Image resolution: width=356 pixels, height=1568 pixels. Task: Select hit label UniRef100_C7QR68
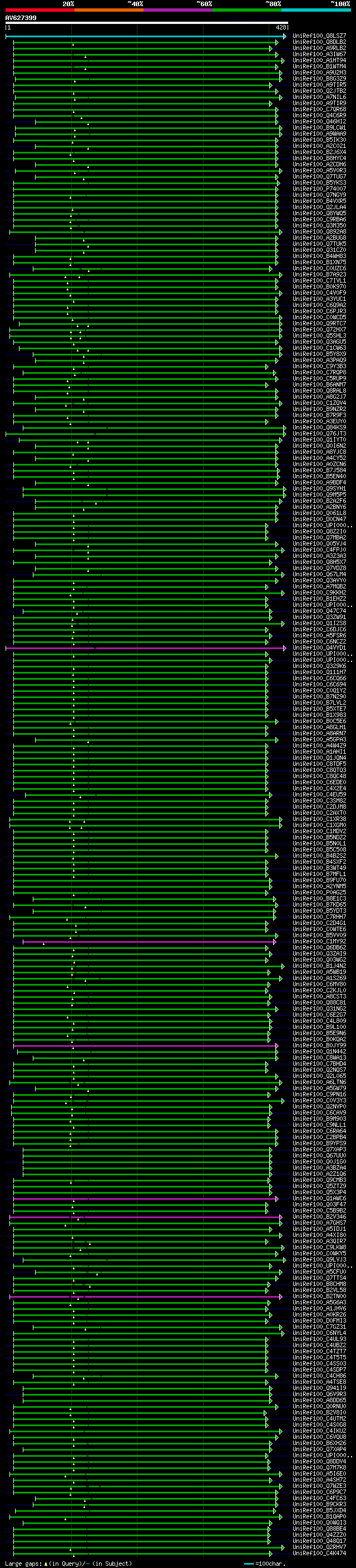coord(319,110)
